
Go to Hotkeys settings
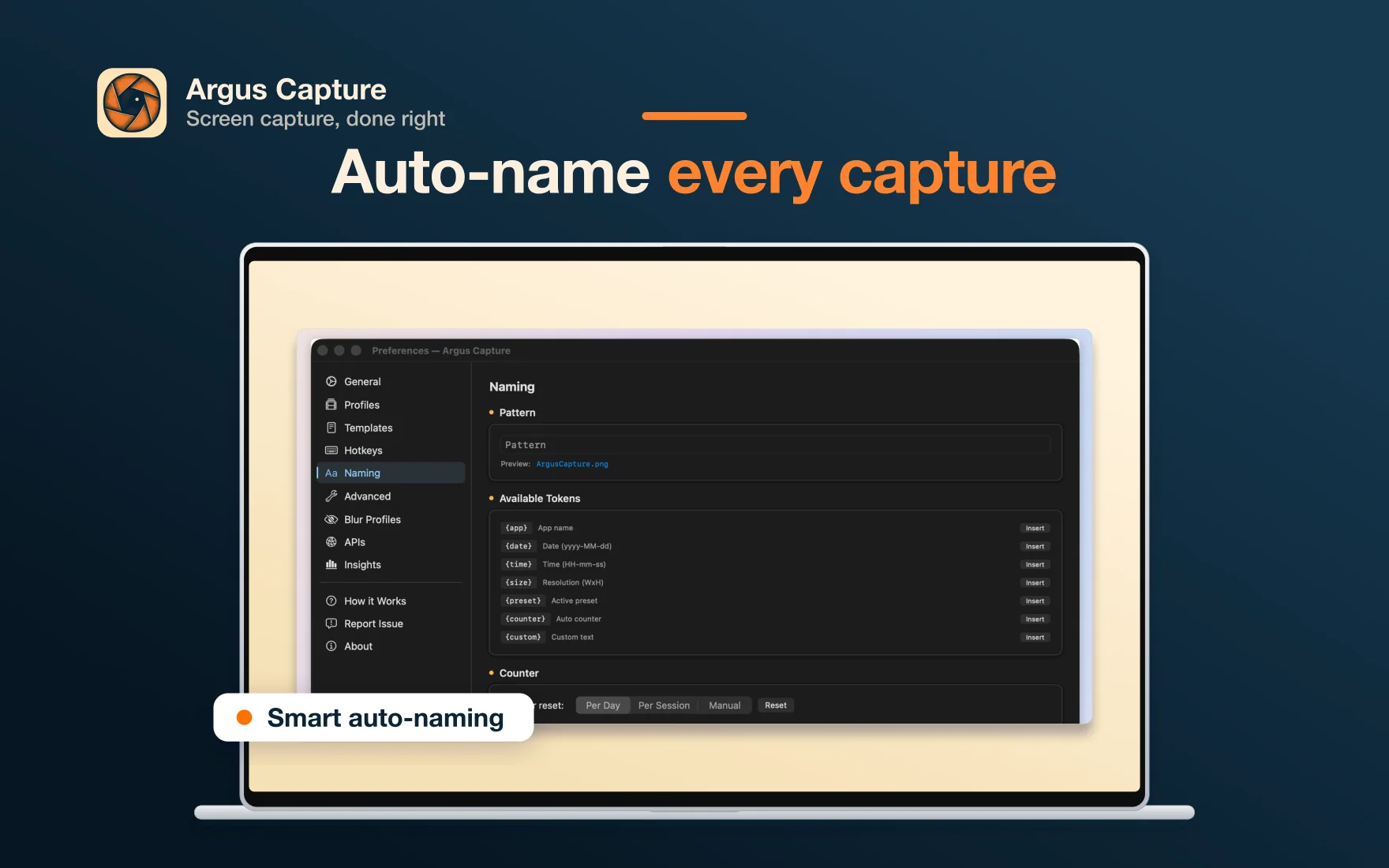point(363,451)
